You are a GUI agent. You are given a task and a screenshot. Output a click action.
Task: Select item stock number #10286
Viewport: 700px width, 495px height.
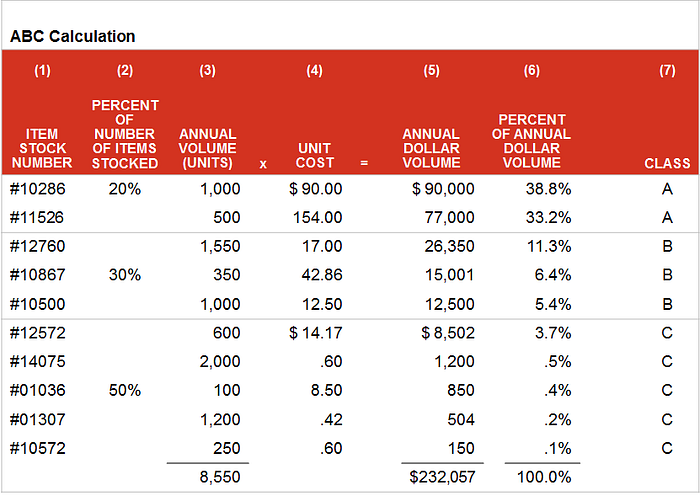pos(38,189)
